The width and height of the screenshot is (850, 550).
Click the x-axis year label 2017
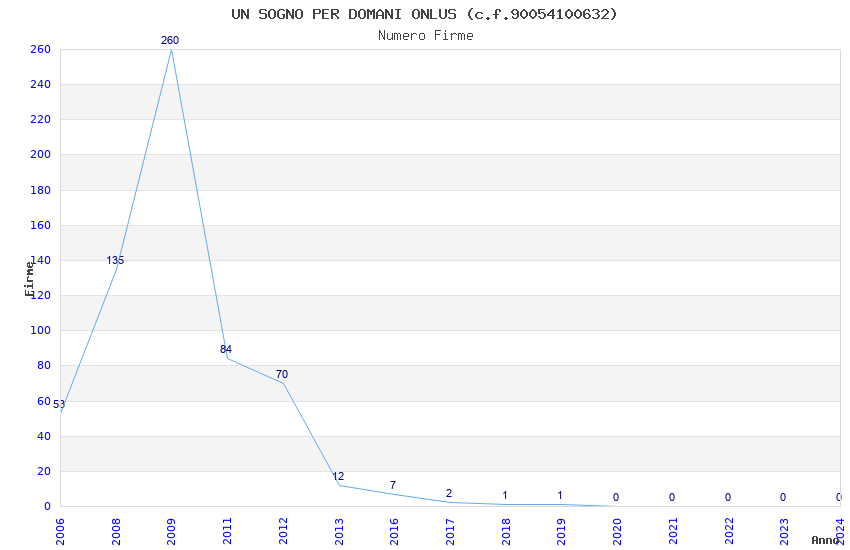click(450, 531)
